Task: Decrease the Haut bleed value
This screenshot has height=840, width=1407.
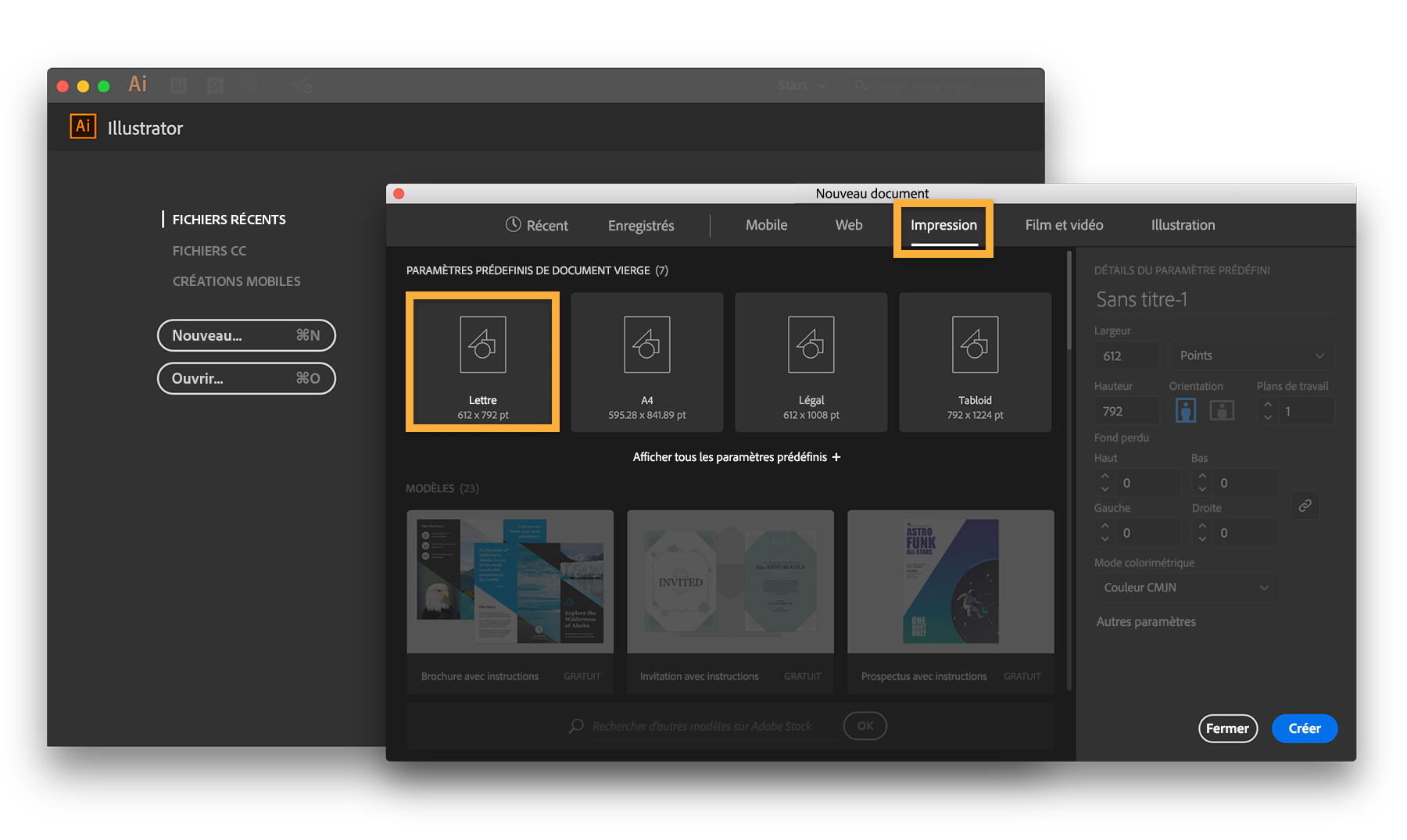Action: point(1104,489)
